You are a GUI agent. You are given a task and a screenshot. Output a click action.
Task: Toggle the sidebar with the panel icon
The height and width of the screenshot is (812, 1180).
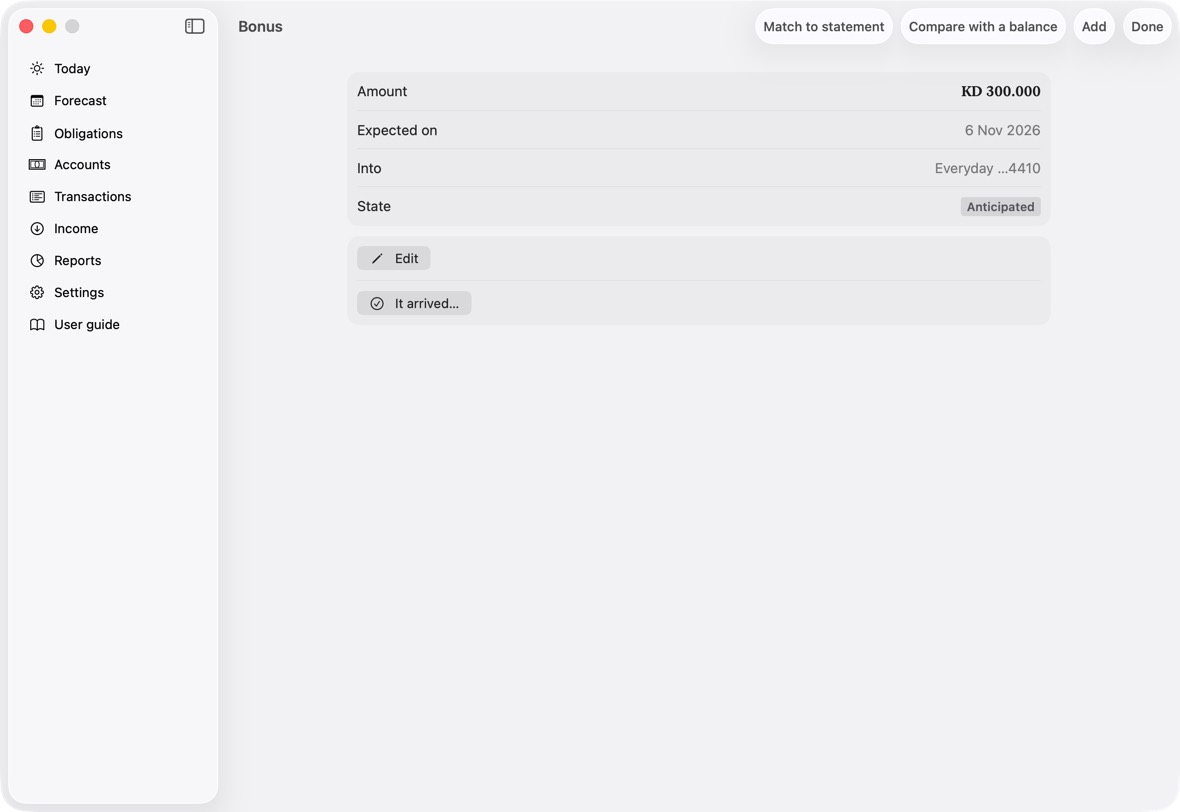[x=195, y=26]
